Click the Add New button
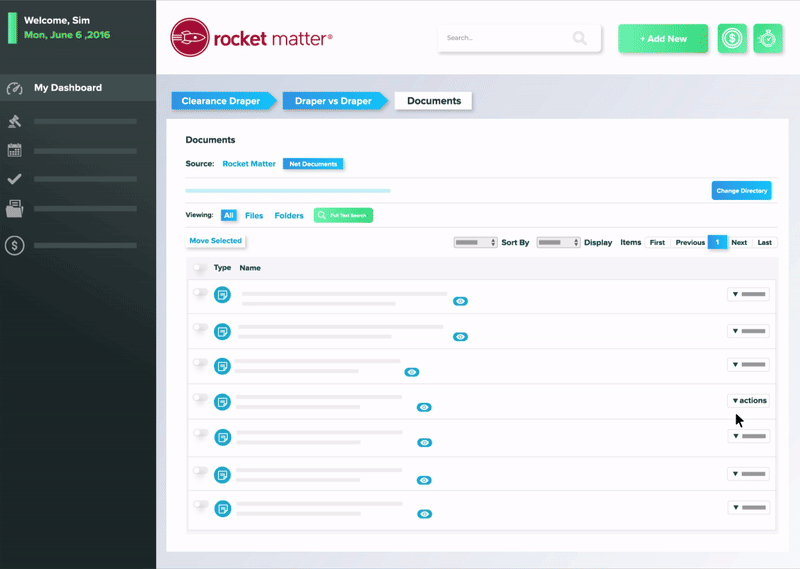Screen dimensions: 800x569 [x=663, y=39]
